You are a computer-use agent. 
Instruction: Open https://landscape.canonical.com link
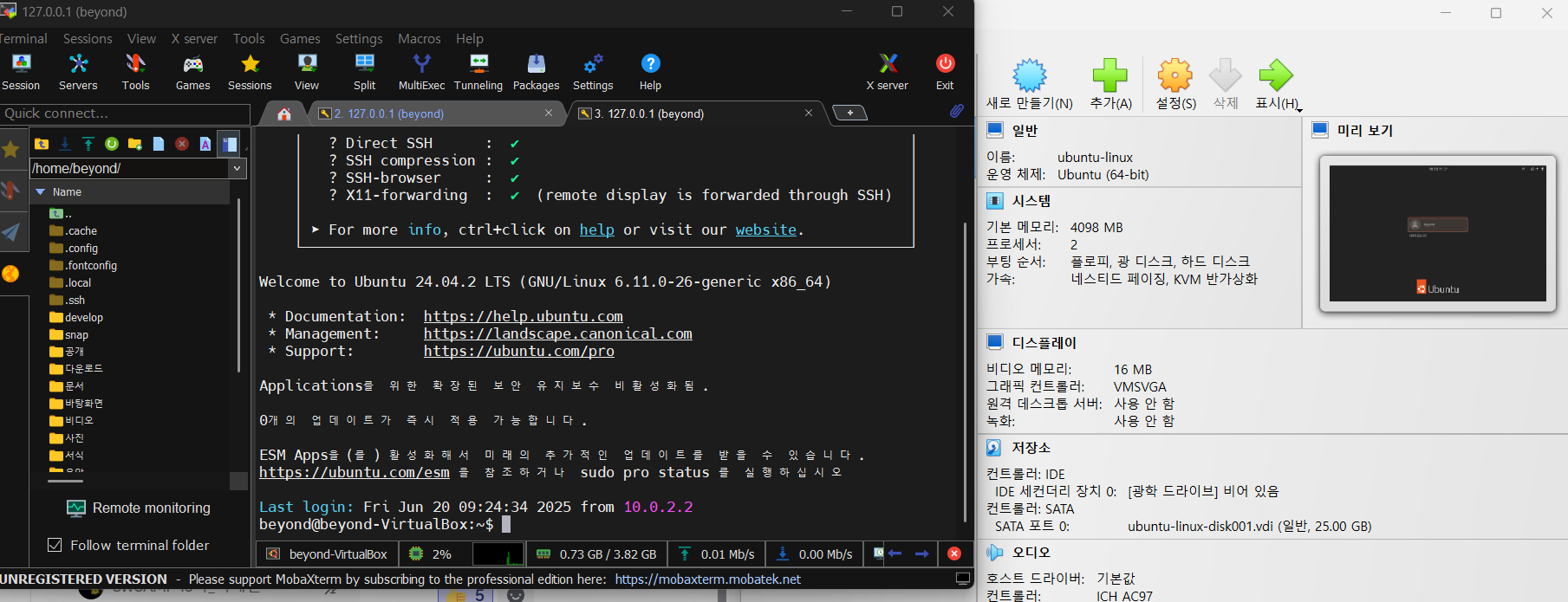[558, 333]
